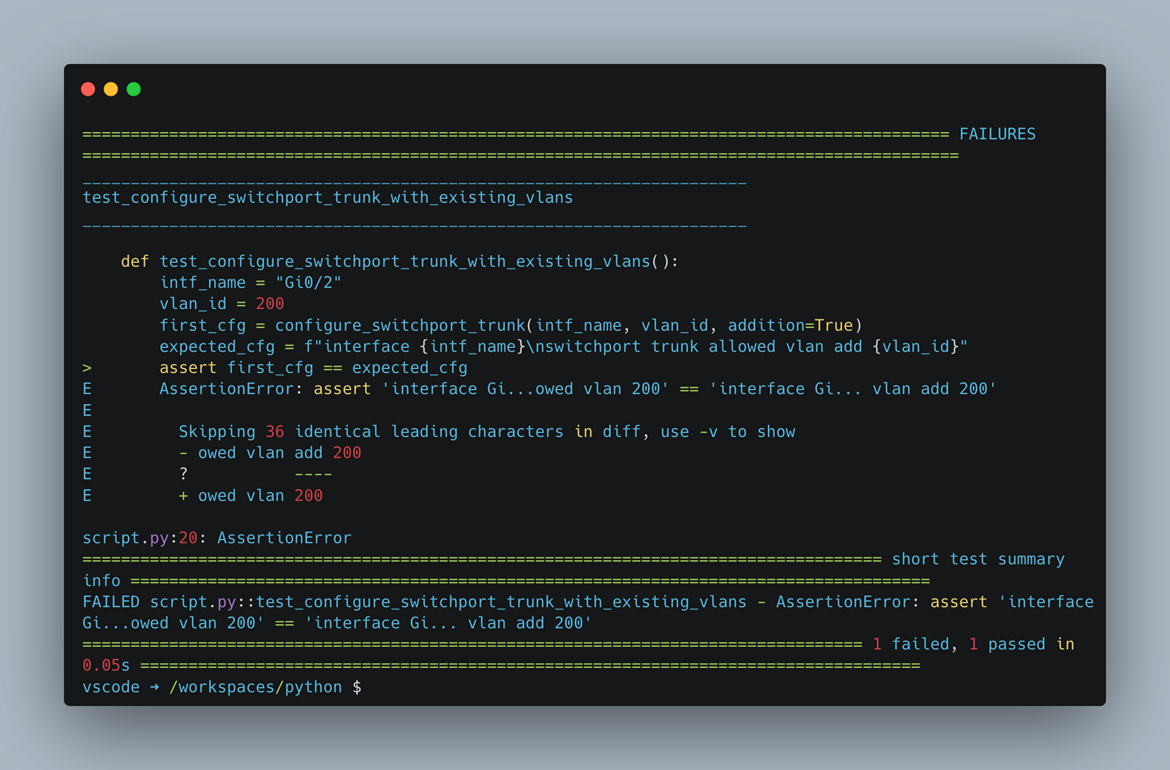Click the 'script.py:20: AssertionError' line
The height and width of the screenshot is (770, 1170).
[216, 538]
